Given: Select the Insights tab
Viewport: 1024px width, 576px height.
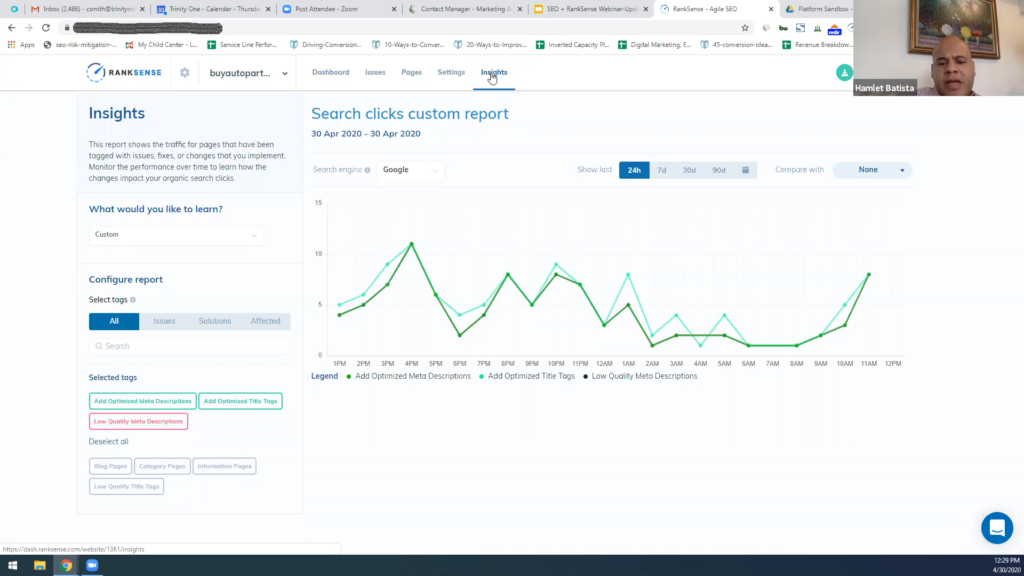Looking at the screenshot, I should (494, 72).
